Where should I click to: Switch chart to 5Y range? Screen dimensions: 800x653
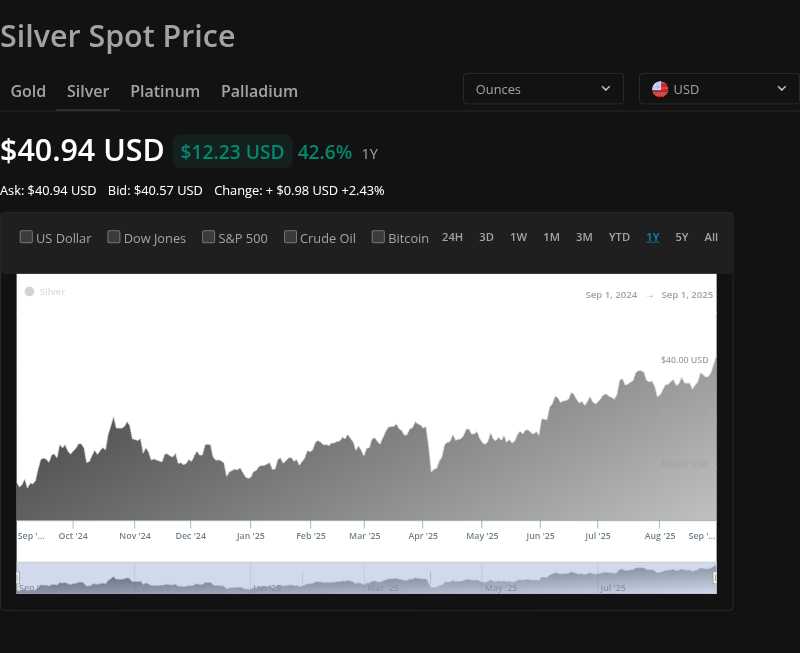coord(682,237)
